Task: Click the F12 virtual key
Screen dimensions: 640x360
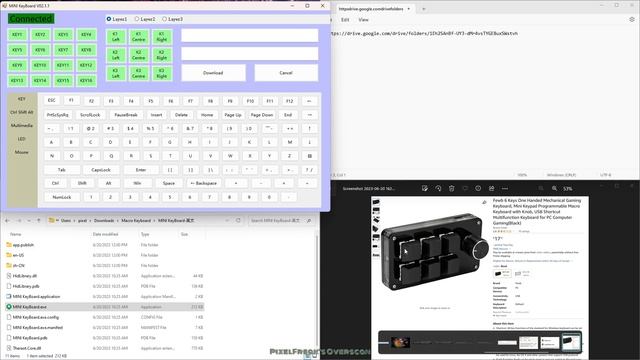Action: pos(289,101)
